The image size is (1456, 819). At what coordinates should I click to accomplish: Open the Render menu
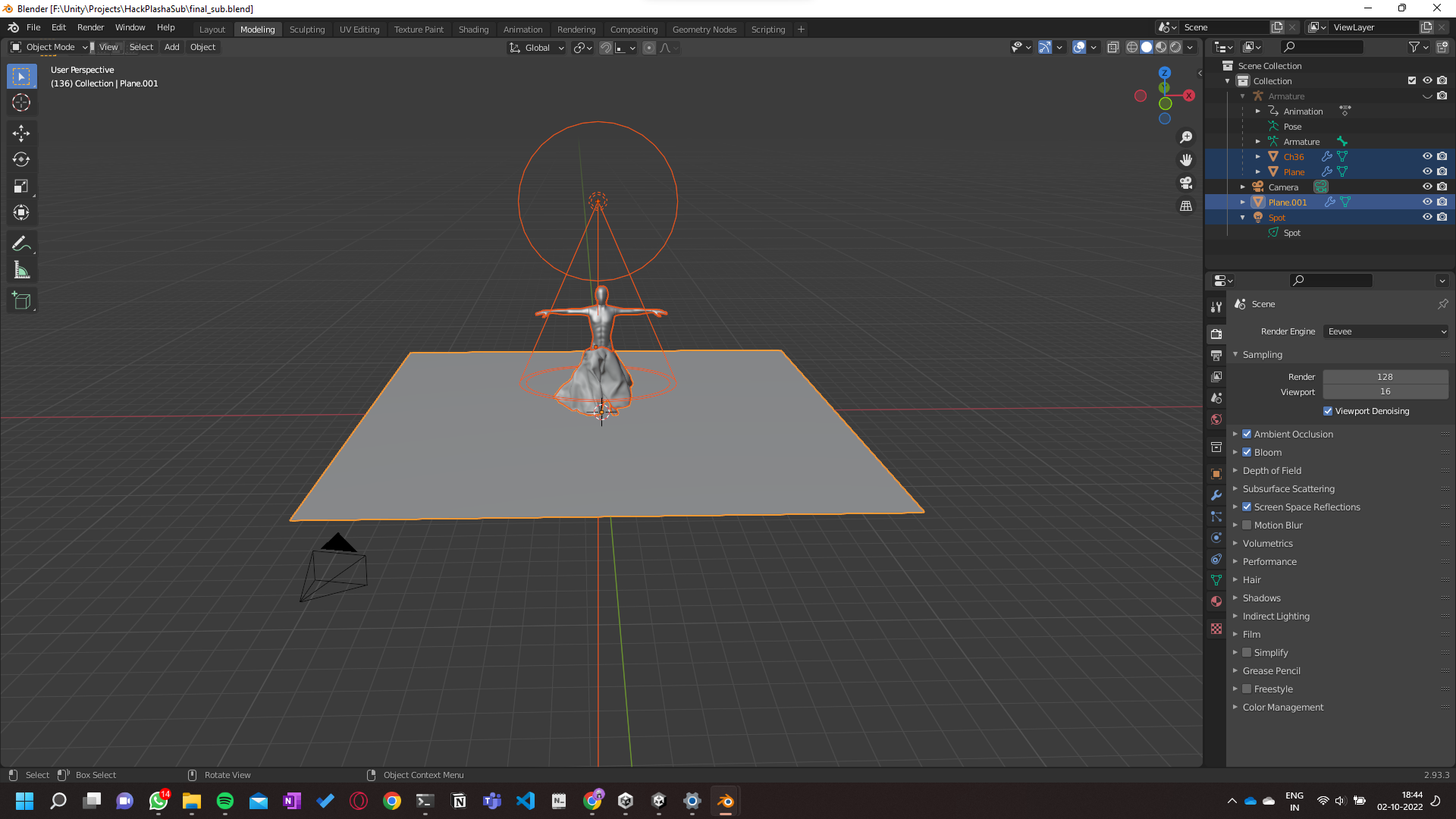90,27
